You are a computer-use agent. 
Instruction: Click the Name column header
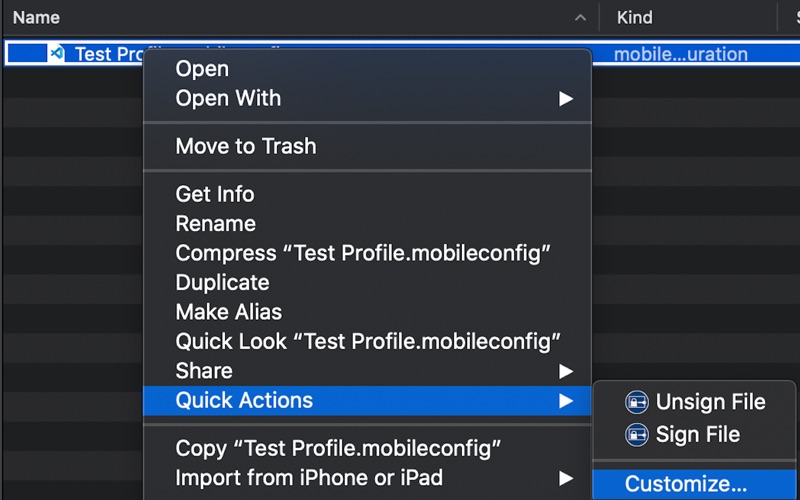tap(36, 18)
